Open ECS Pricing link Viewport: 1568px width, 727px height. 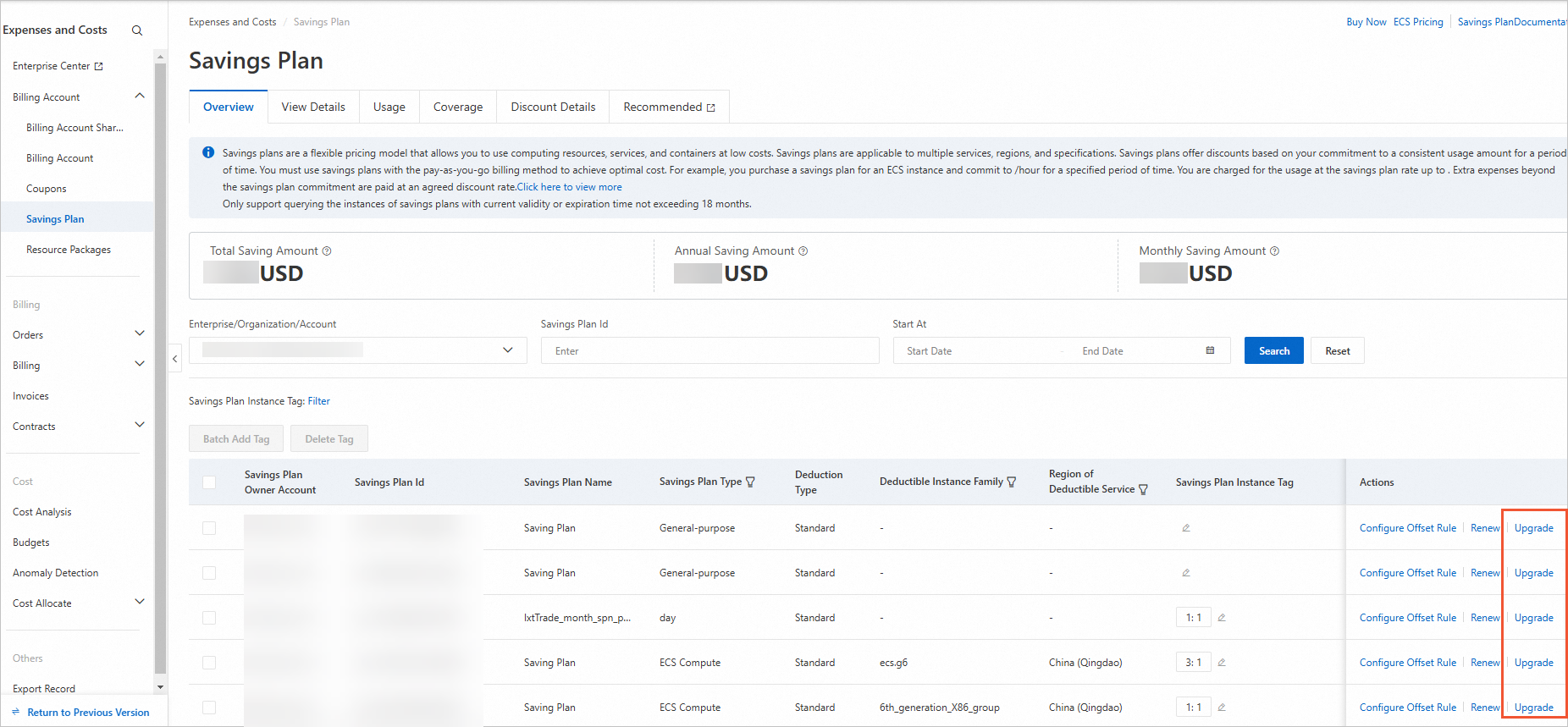click(x=1418, y=22)
